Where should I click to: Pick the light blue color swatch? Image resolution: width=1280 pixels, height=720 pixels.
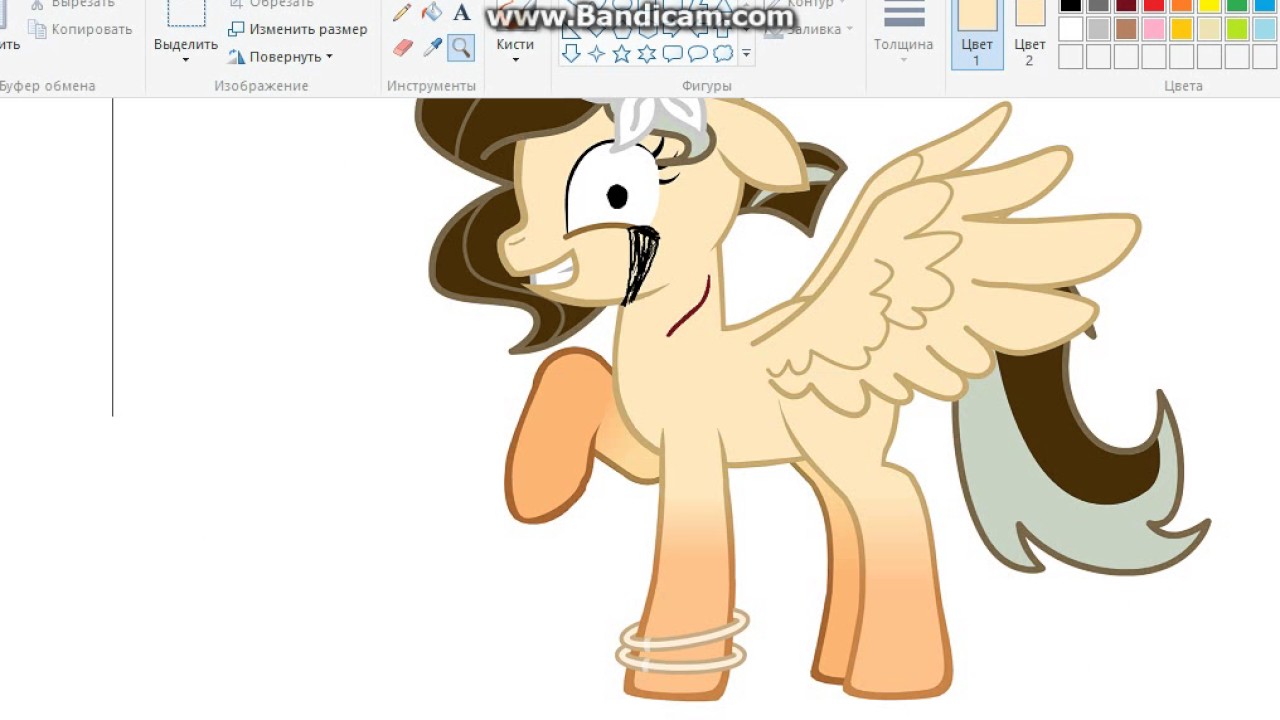(1266, 29)
